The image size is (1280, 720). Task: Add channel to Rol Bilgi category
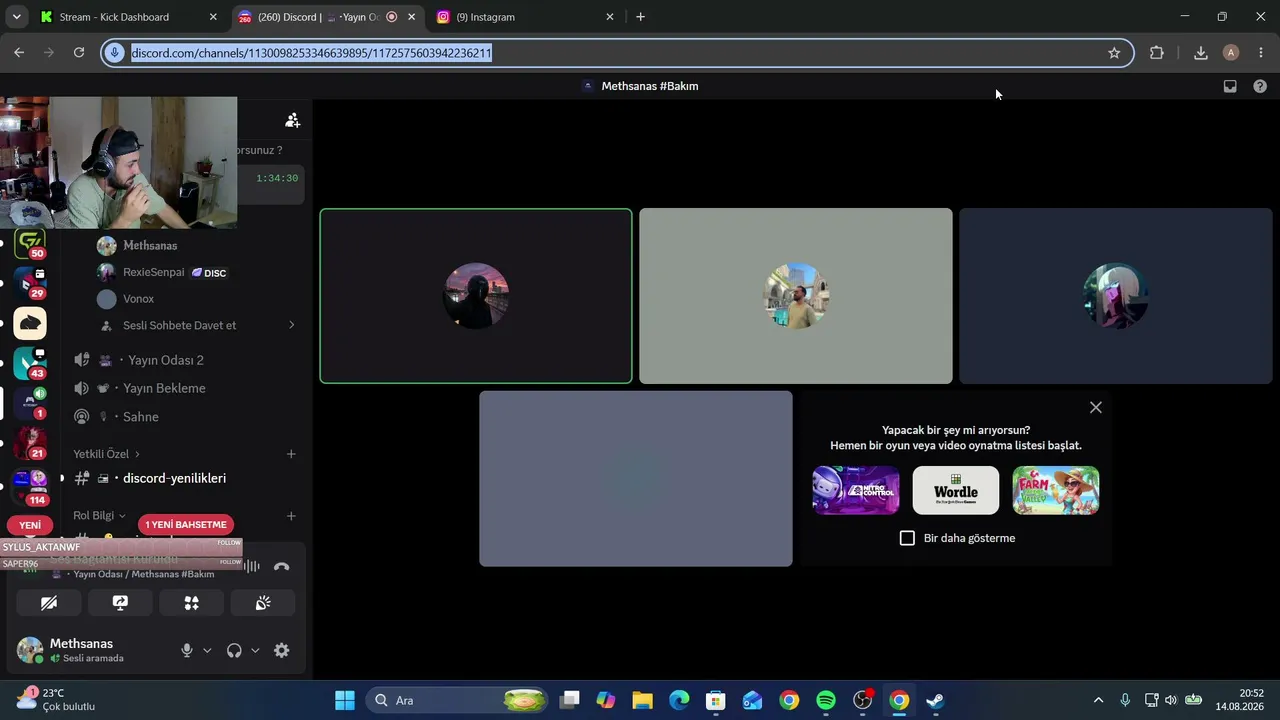pyautogui.click(x=291, y=516)
